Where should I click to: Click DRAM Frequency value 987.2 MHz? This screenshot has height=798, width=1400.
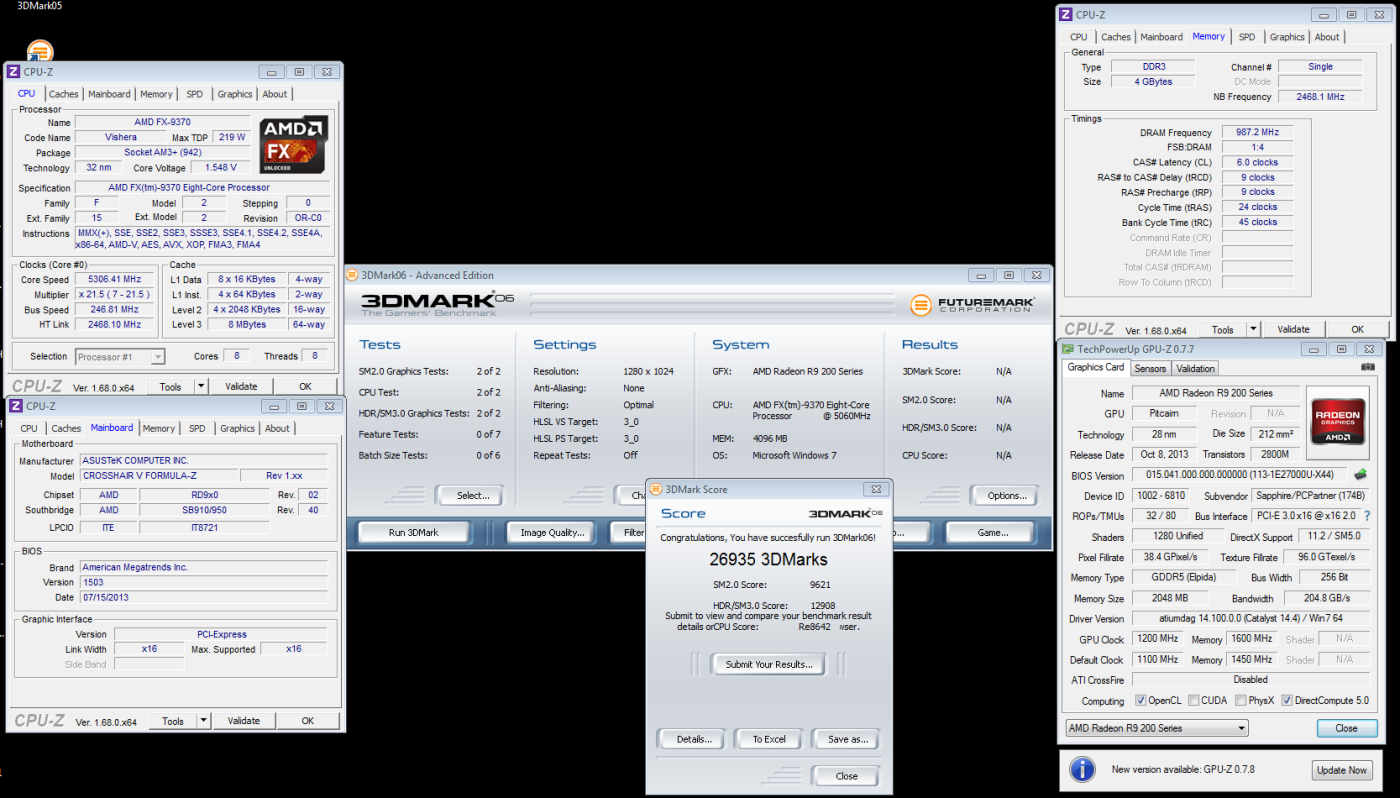1257,132
